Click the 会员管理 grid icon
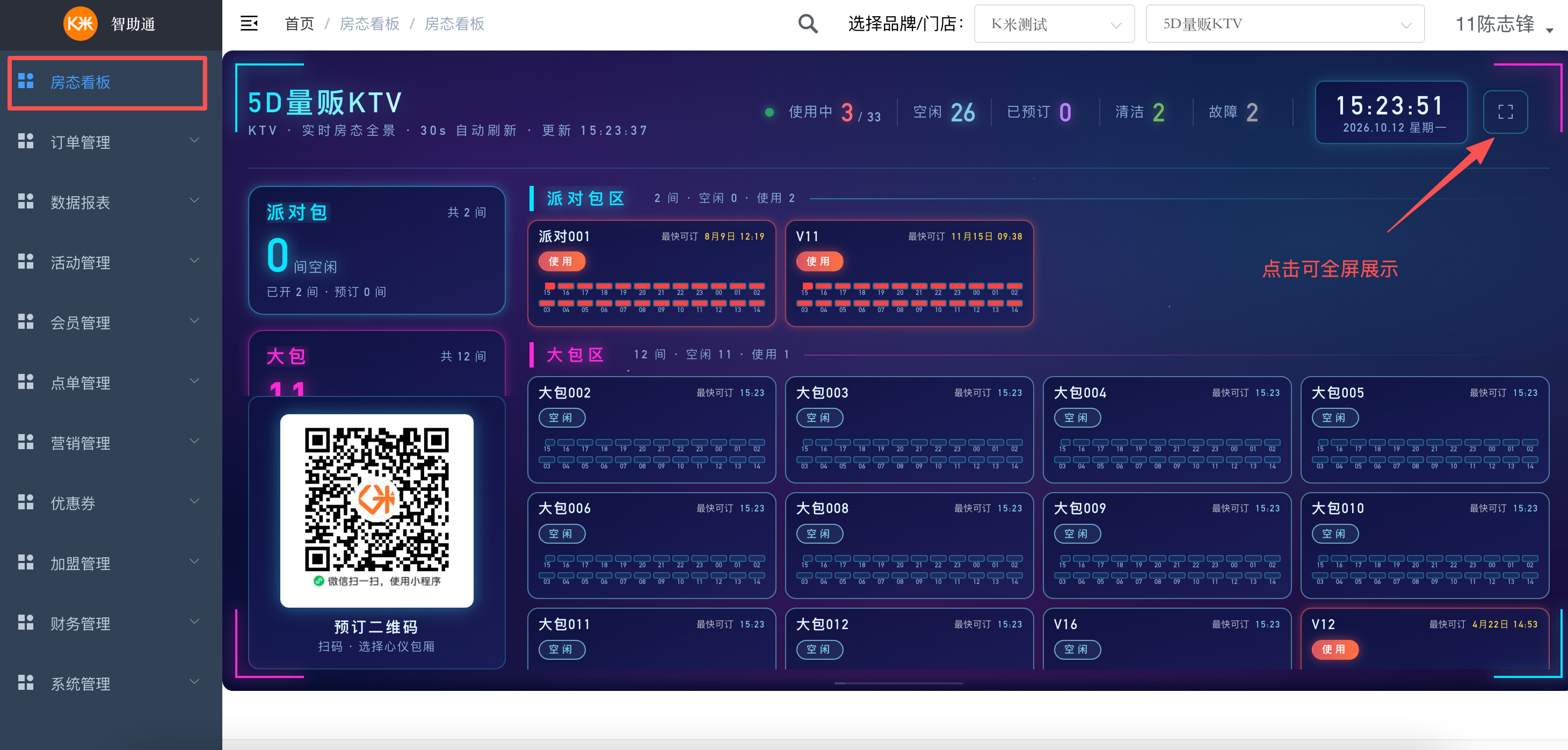This screenshot has width=1568, height=750. pyautogui.click(x=26, y=321)
